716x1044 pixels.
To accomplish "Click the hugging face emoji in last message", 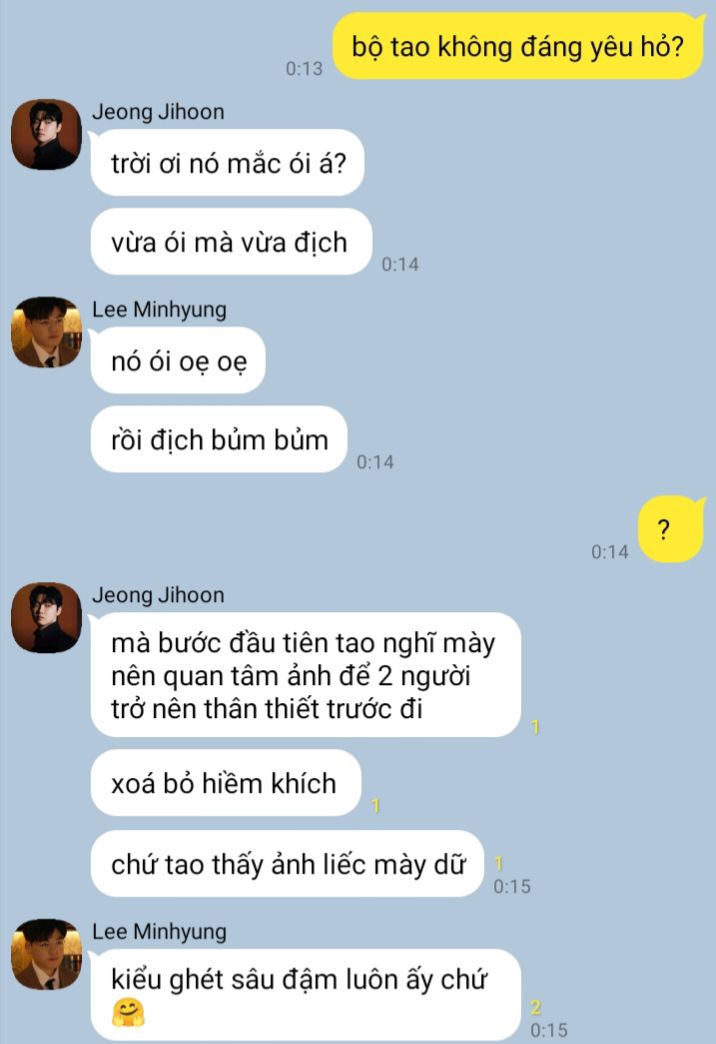I will tap(128, 1012).
